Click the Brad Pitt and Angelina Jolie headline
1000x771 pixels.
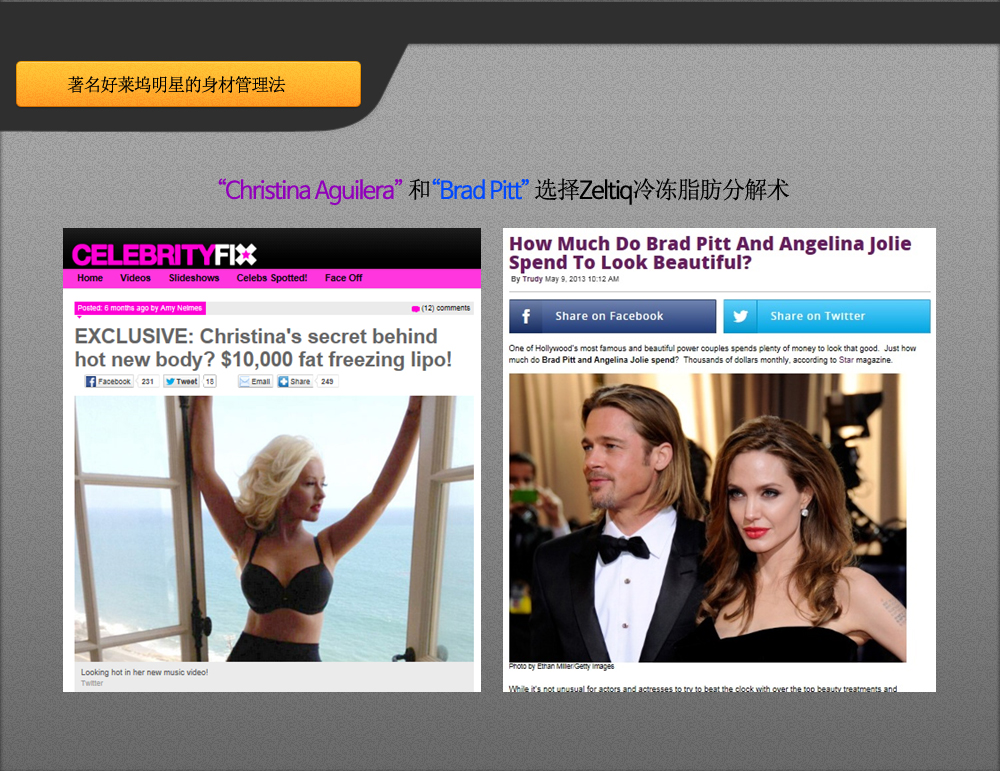click(710, 253)
